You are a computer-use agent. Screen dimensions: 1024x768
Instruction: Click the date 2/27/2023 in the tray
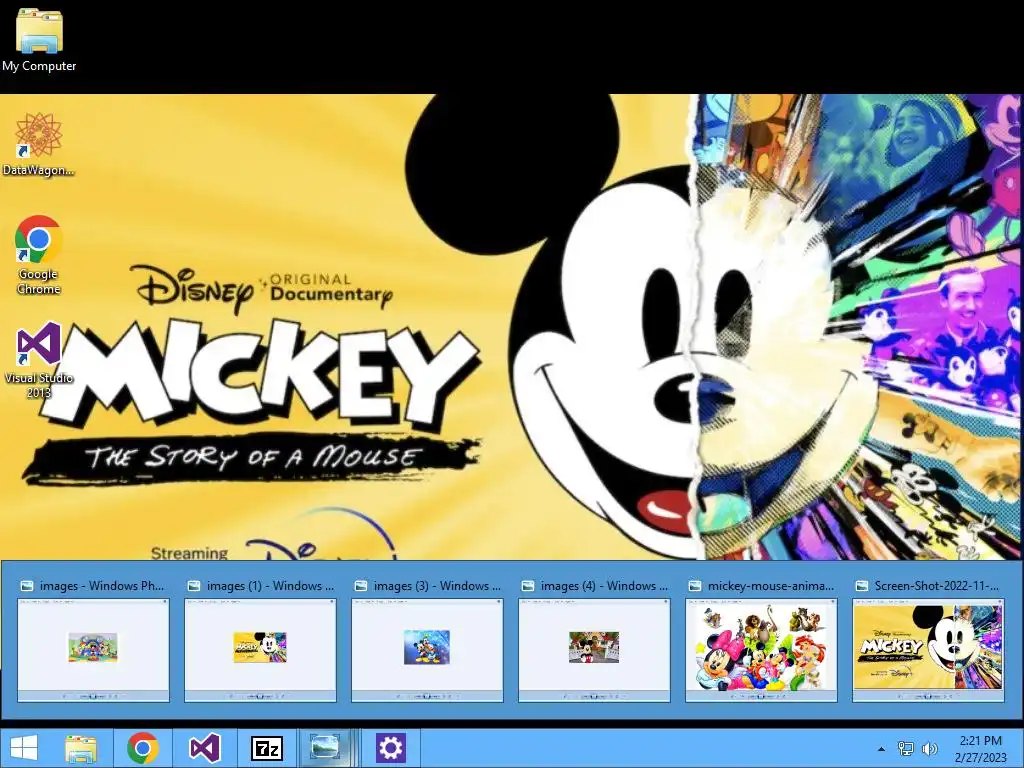[980, 758]
